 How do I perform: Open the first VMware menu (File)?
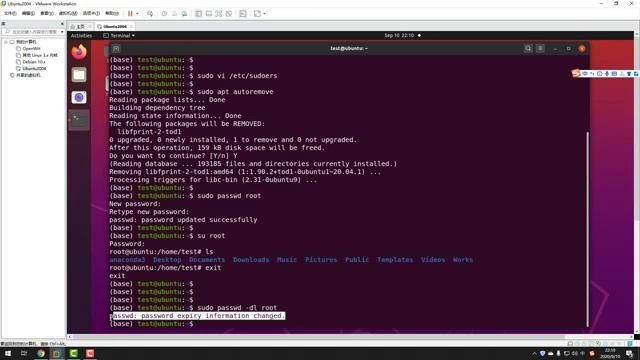pyautogui.click(x=10, y=13)
